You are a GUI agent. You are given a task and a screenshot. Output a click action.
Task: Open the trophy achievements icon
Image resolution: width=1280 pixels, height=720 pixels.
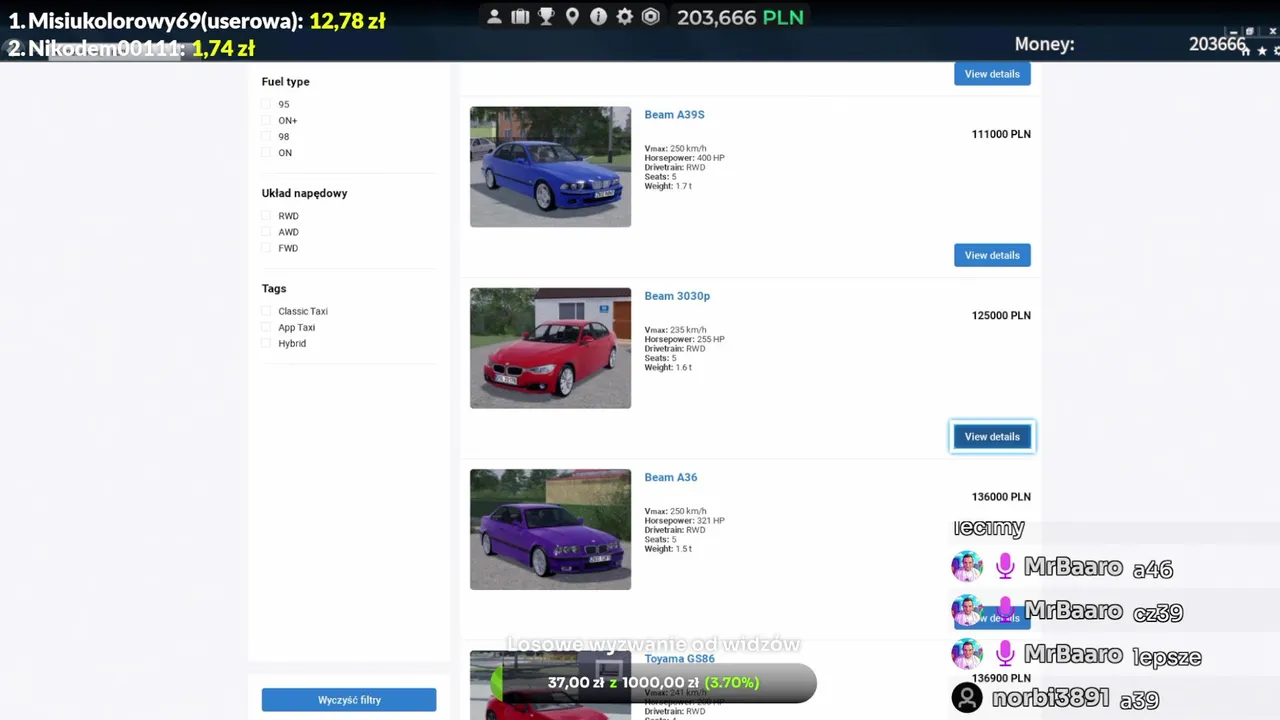[x=546, y=17]
